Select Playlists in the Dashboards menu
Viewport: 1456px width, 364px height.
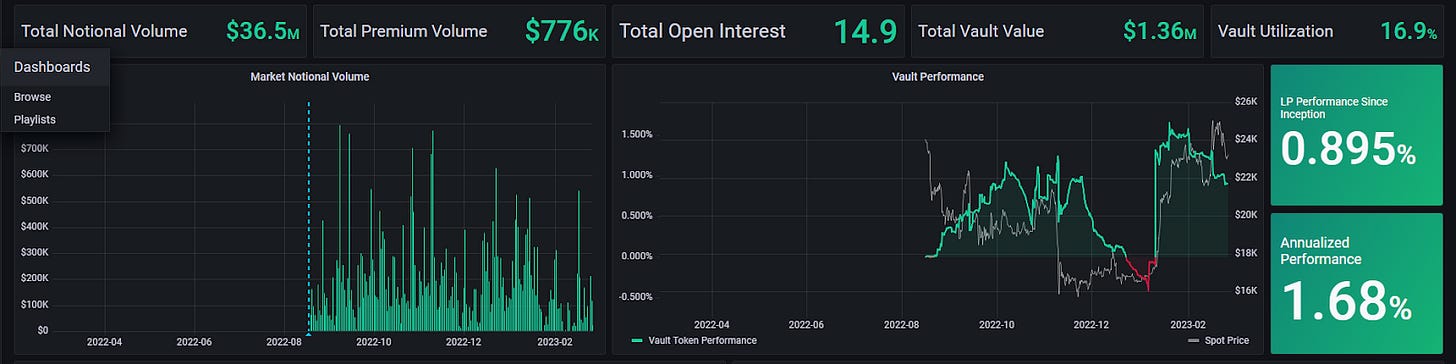[x=35, y=119]
